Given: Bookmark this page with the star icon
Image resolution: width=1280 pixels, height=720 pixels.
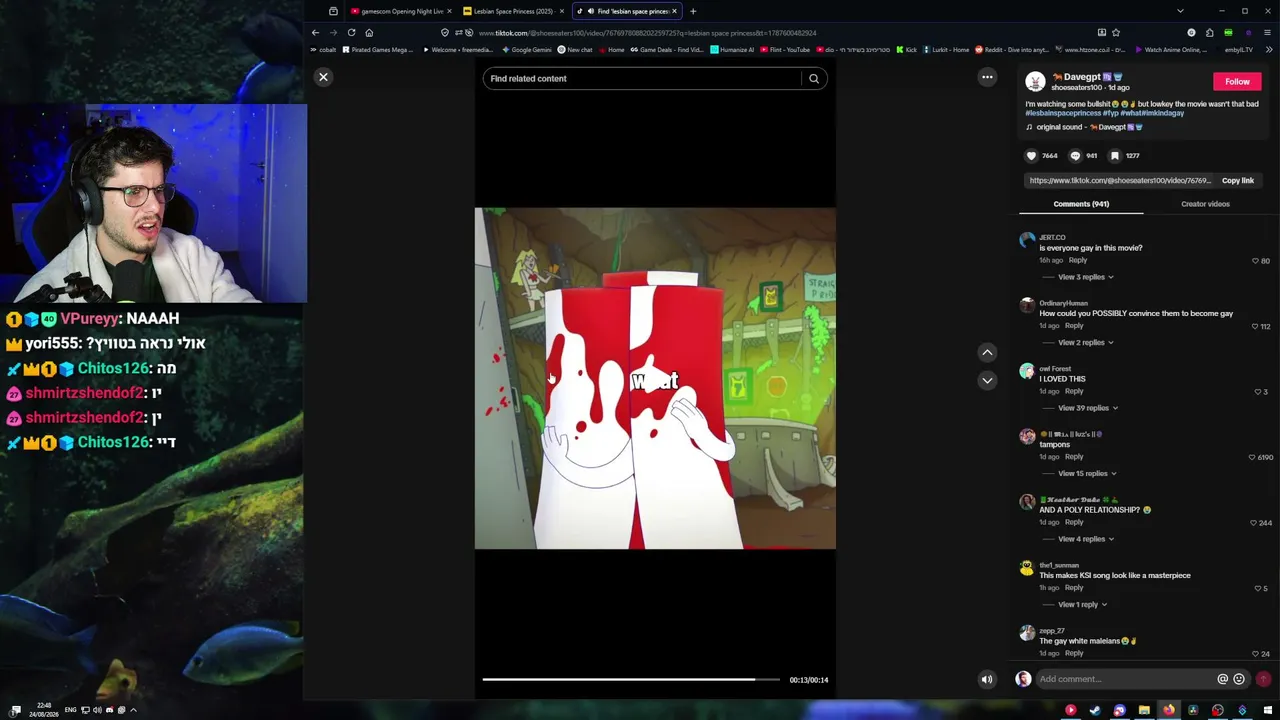Looking at the screenshot, I should [x=1116, y=33].
